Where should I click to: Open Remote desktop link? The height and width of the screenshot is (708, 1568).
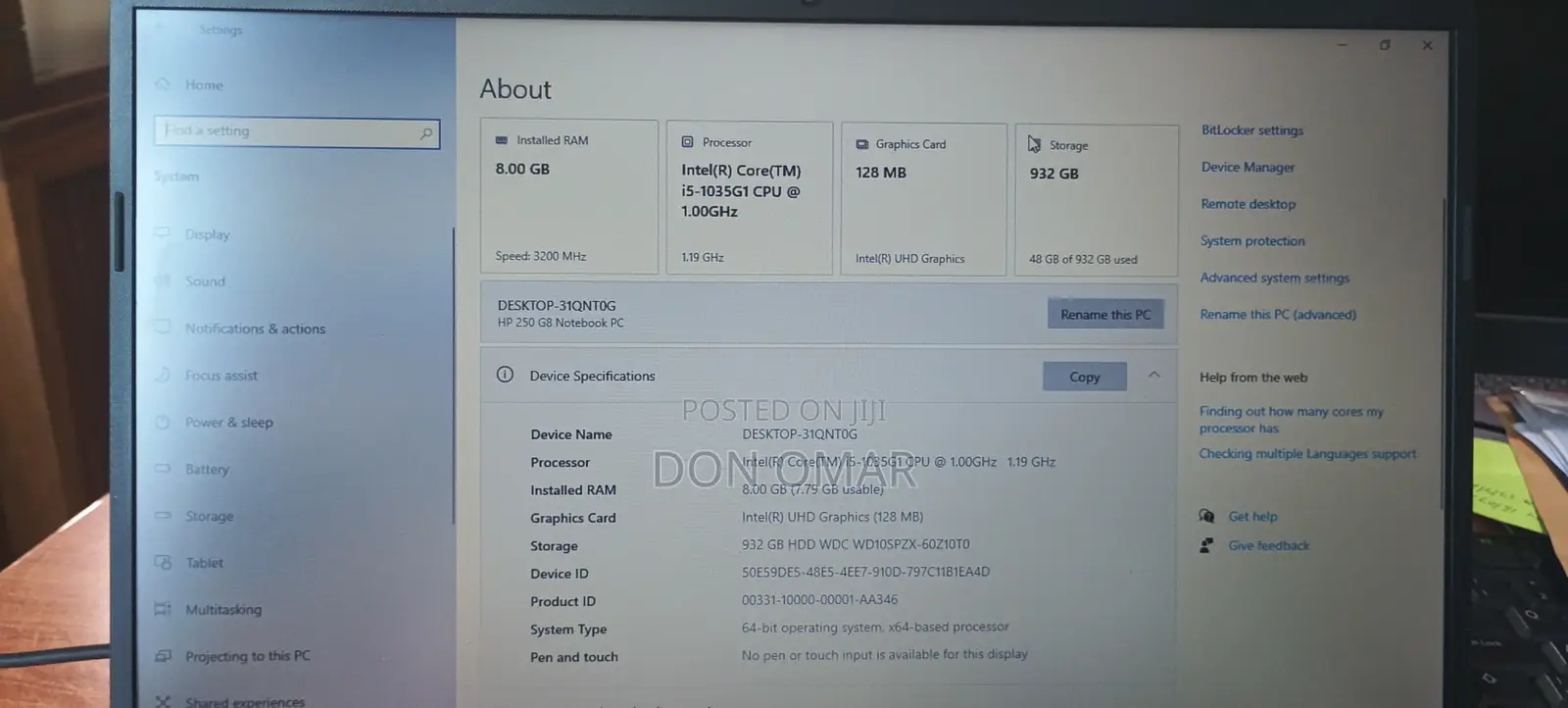1249,204
